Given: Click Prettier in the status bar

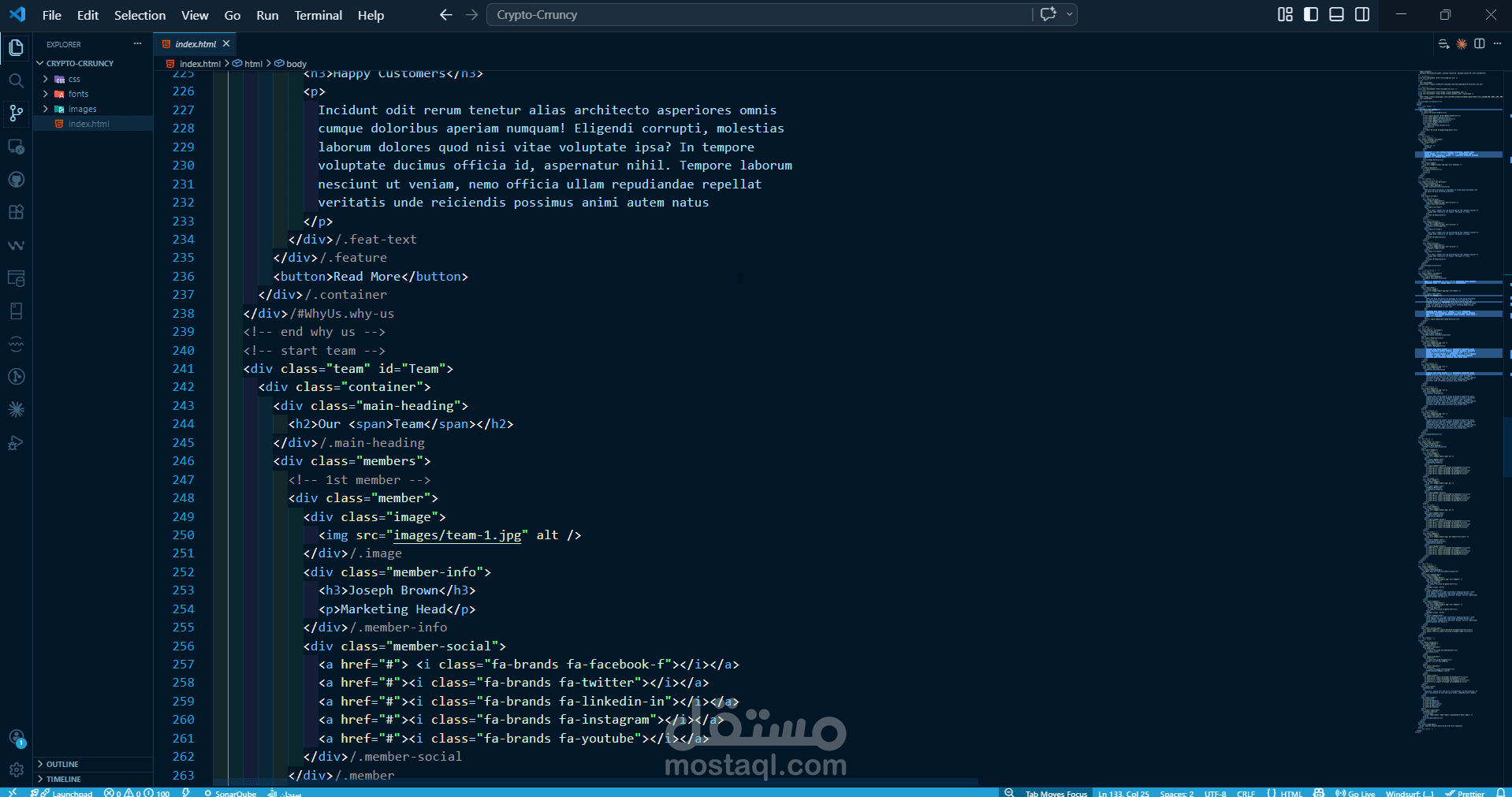Looking at the screenshot, I should click(1465, 793).
